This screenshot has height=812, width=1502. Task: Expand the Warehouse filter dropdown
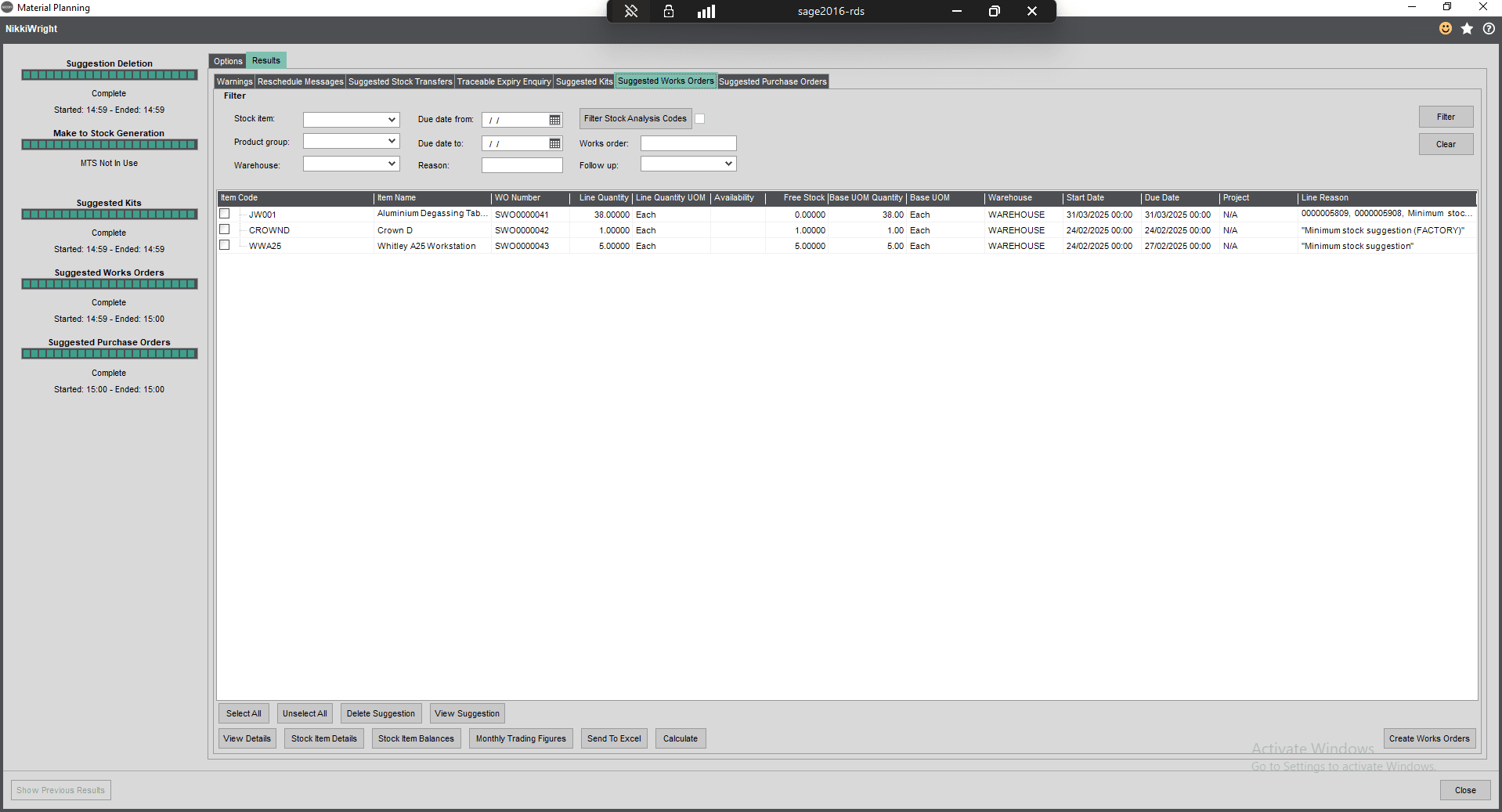(x=392, y=164)
